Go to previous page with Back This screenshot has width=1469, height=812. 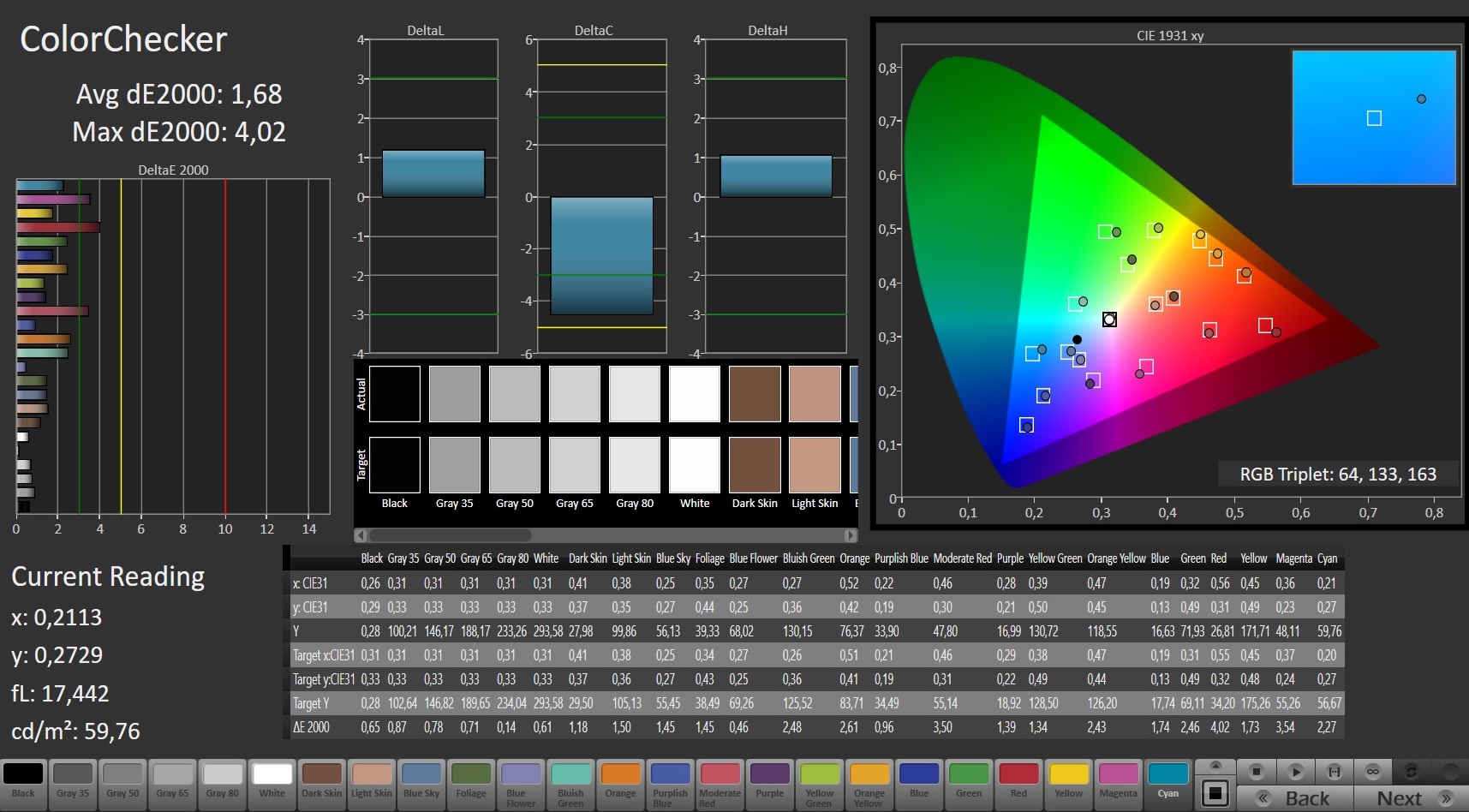pos(1294,798)
